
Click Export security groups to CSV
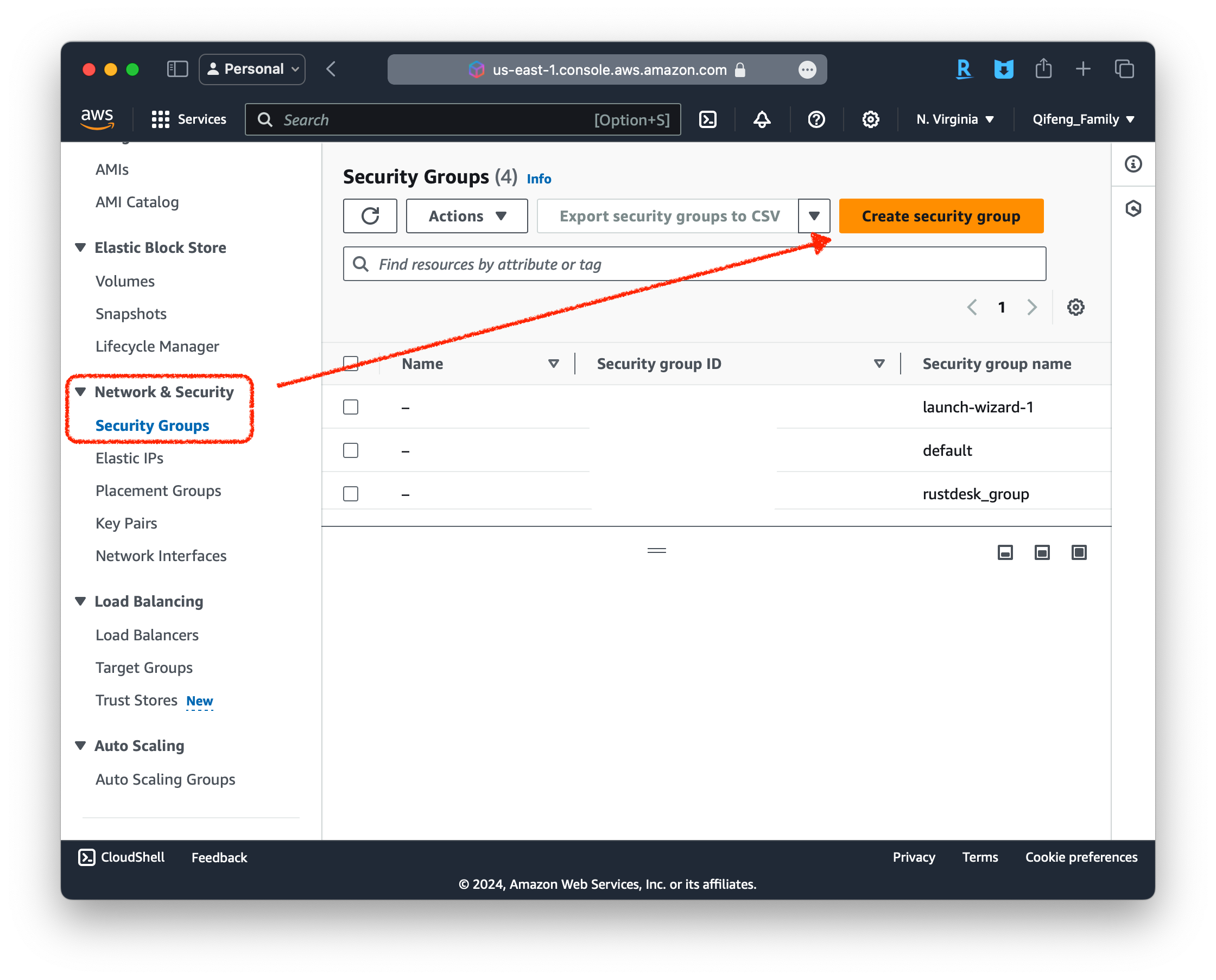click(668, 215)
